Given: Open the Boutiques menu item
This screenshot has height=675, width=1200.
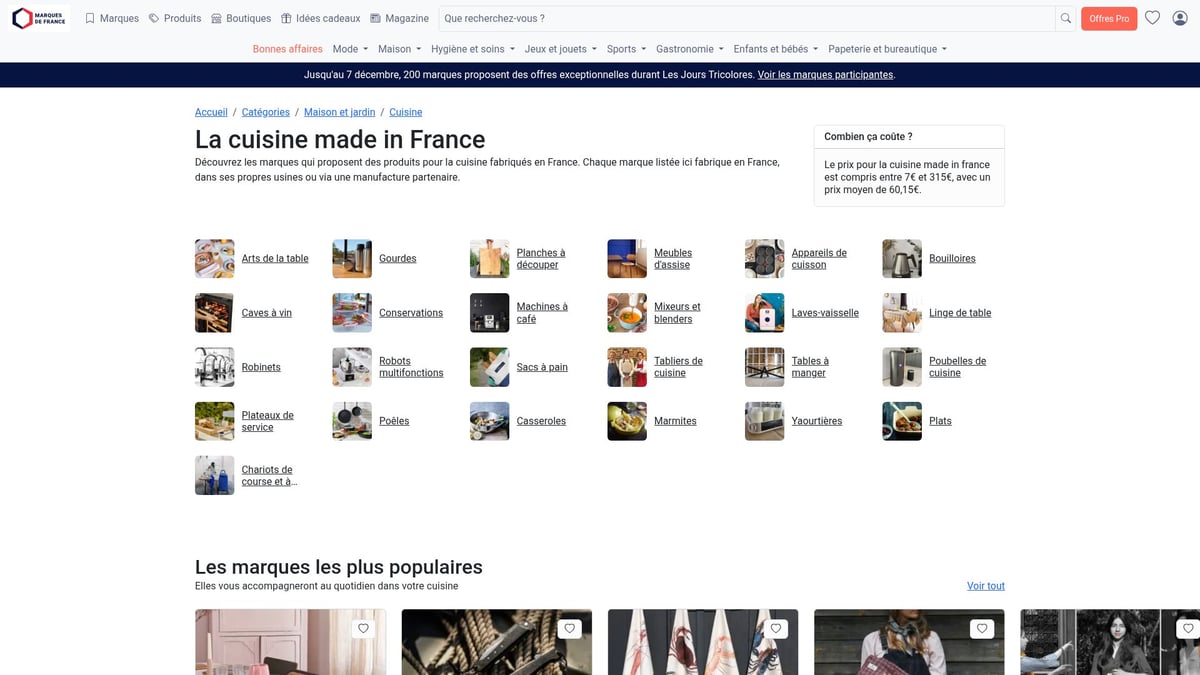Looking at the screenshot, I should pyautogui.click(x=241, y=18).
